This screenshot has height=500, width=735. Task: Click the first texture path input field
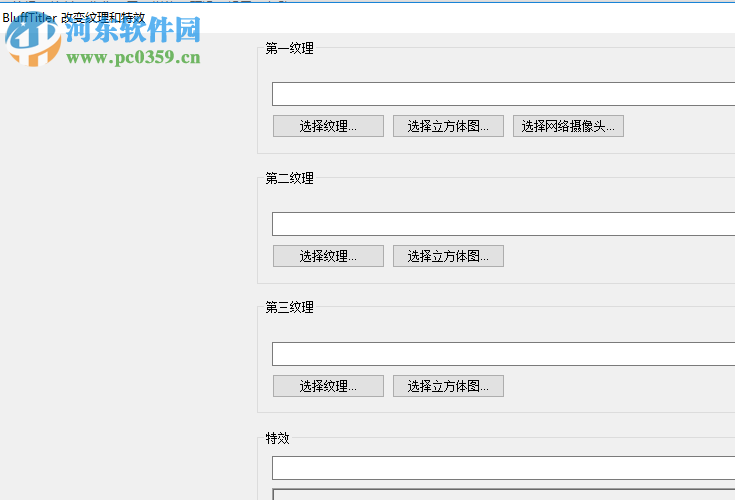[x=503, y=94]
